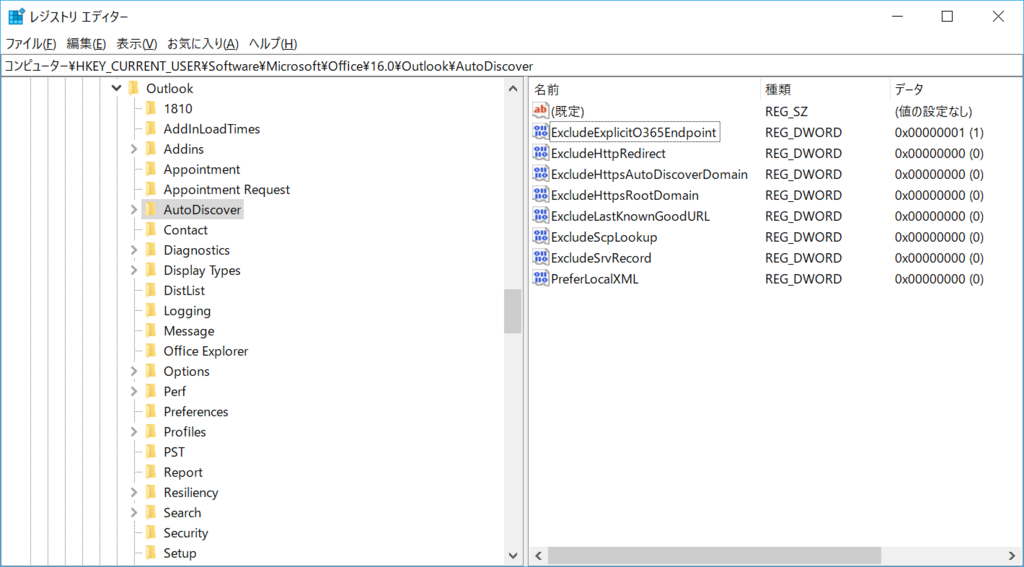Click the values pane scroll right arrow

[1013, 556]
